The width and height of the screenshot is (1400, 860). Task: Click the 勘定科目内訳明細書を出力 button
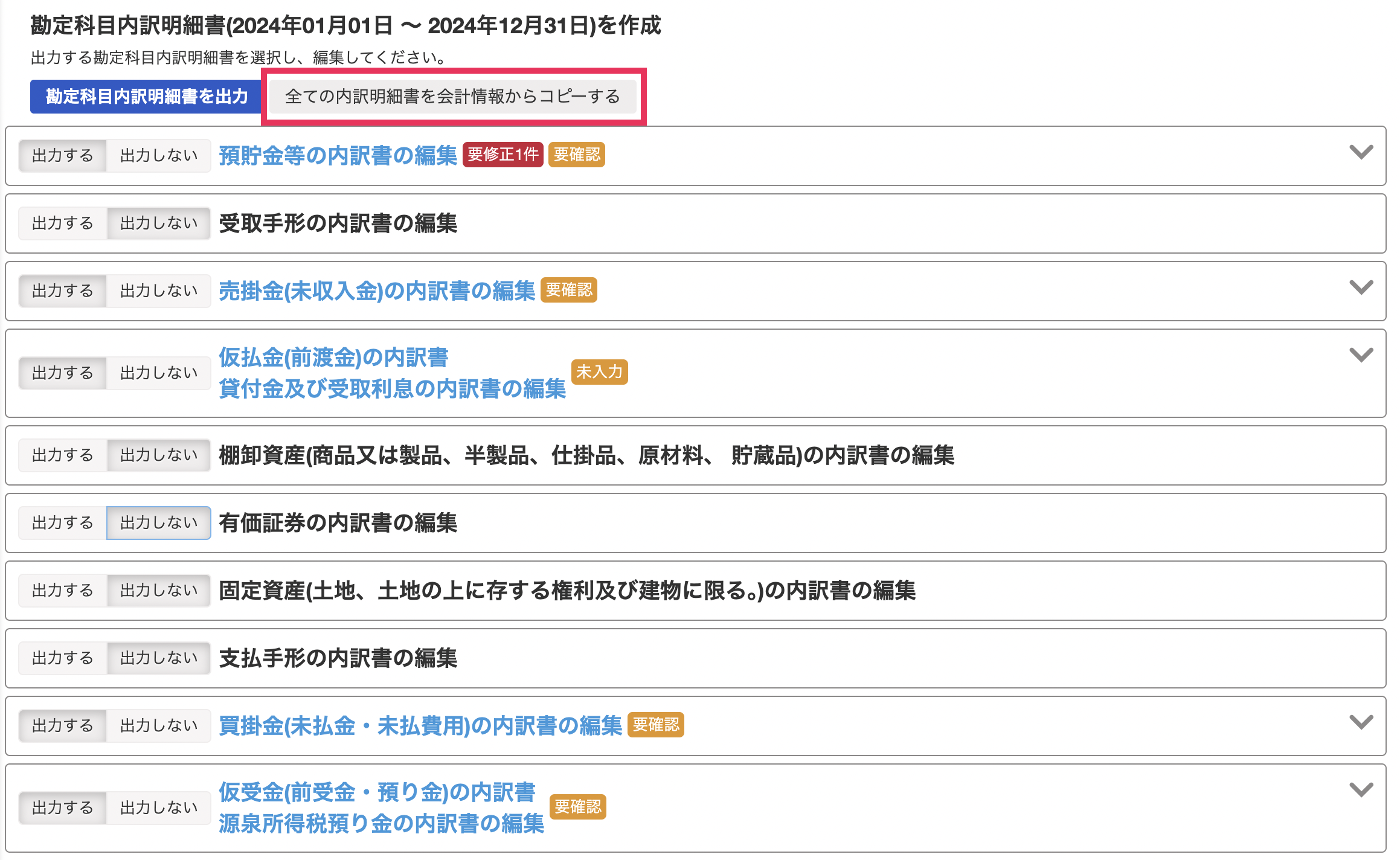click(x=146, y=97)
